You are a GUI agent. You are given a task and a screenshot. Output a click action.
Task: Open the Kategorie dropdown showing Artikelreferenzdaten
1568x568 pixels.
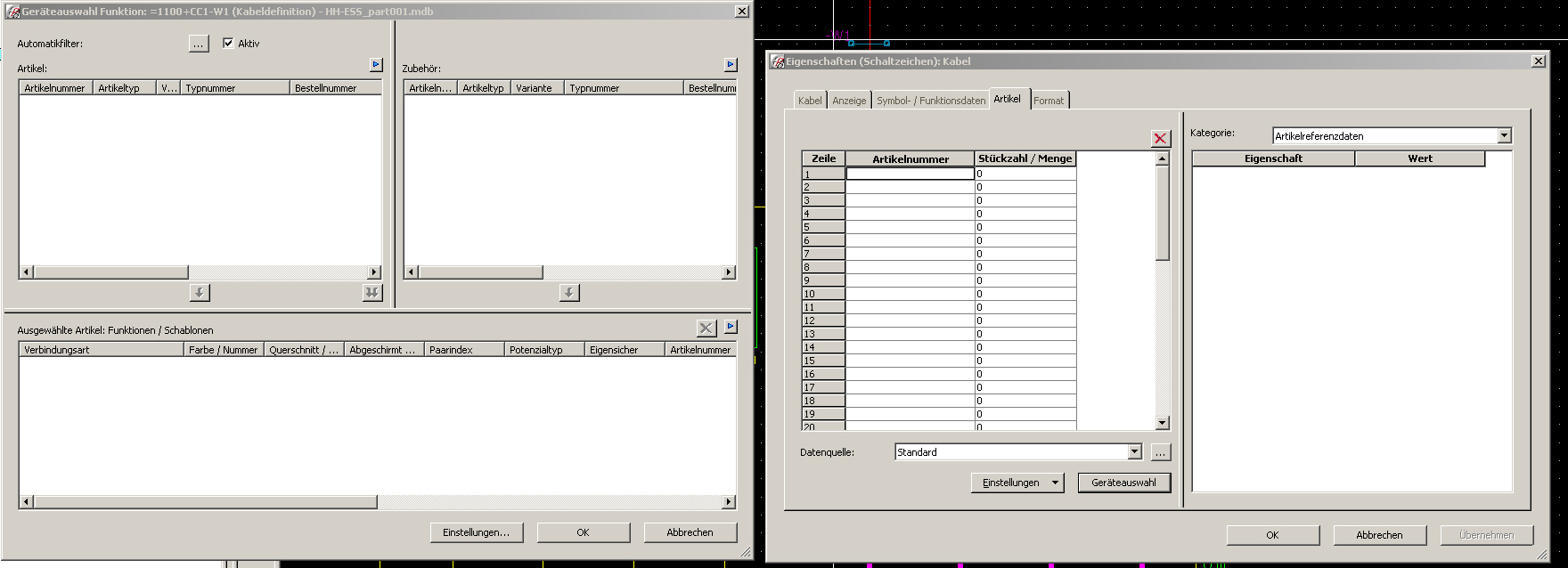coord(1504,136)
